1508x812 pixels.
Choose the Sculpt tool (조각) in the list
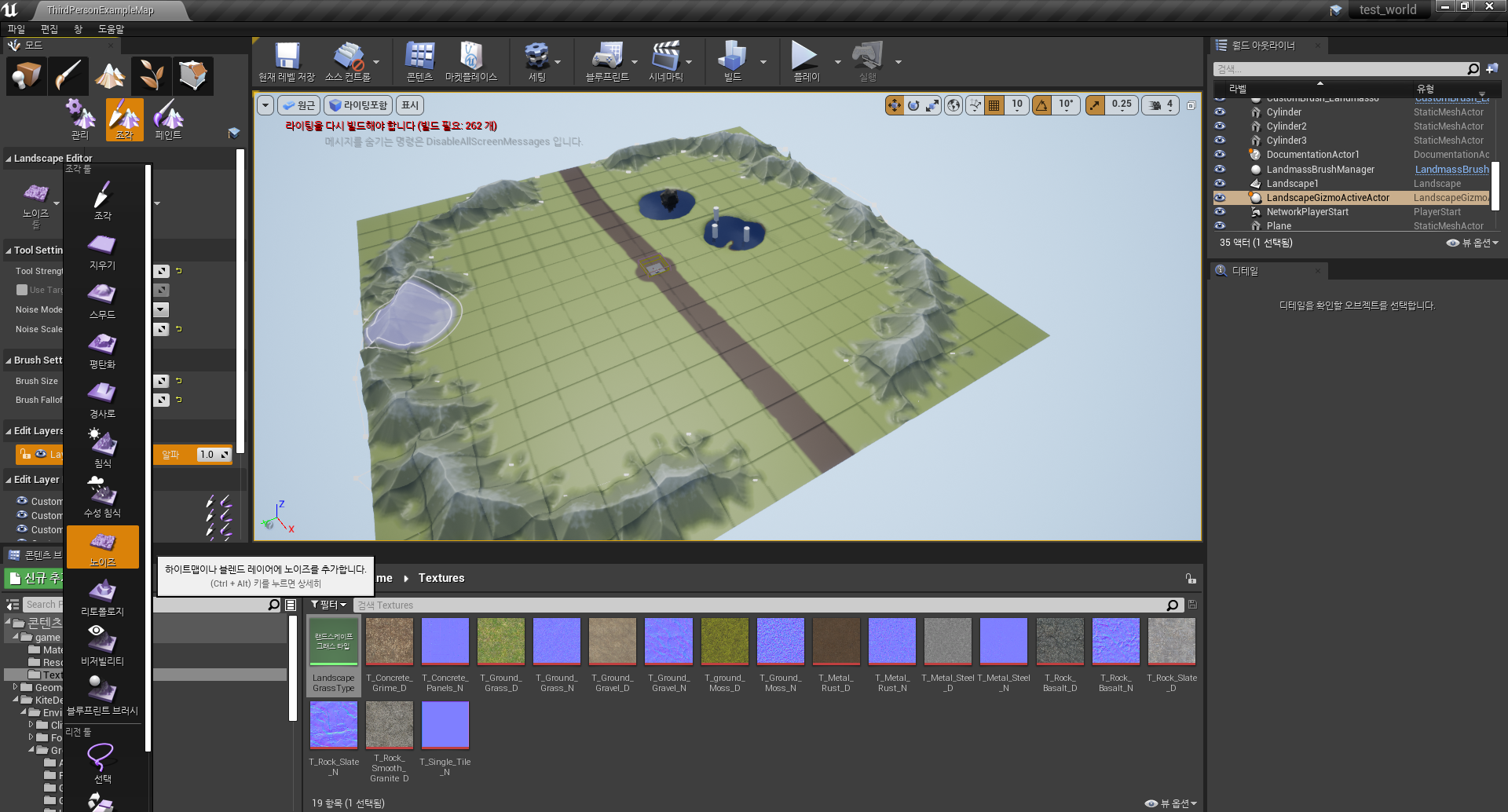pos(103,201)
